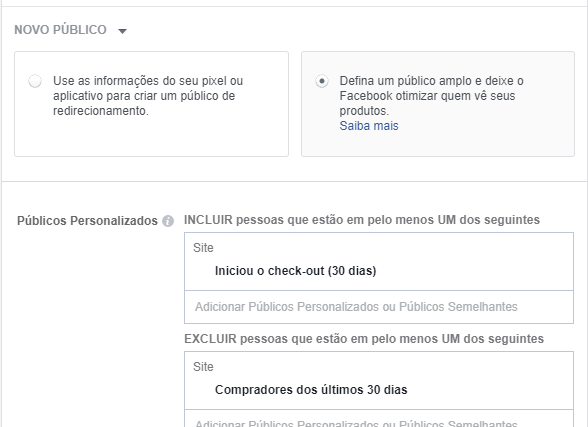Image resolution: width=588 pixels, height=427 pixels.
Task: Click the Públicos Personalizados label
Action: (x=87, y=221)
